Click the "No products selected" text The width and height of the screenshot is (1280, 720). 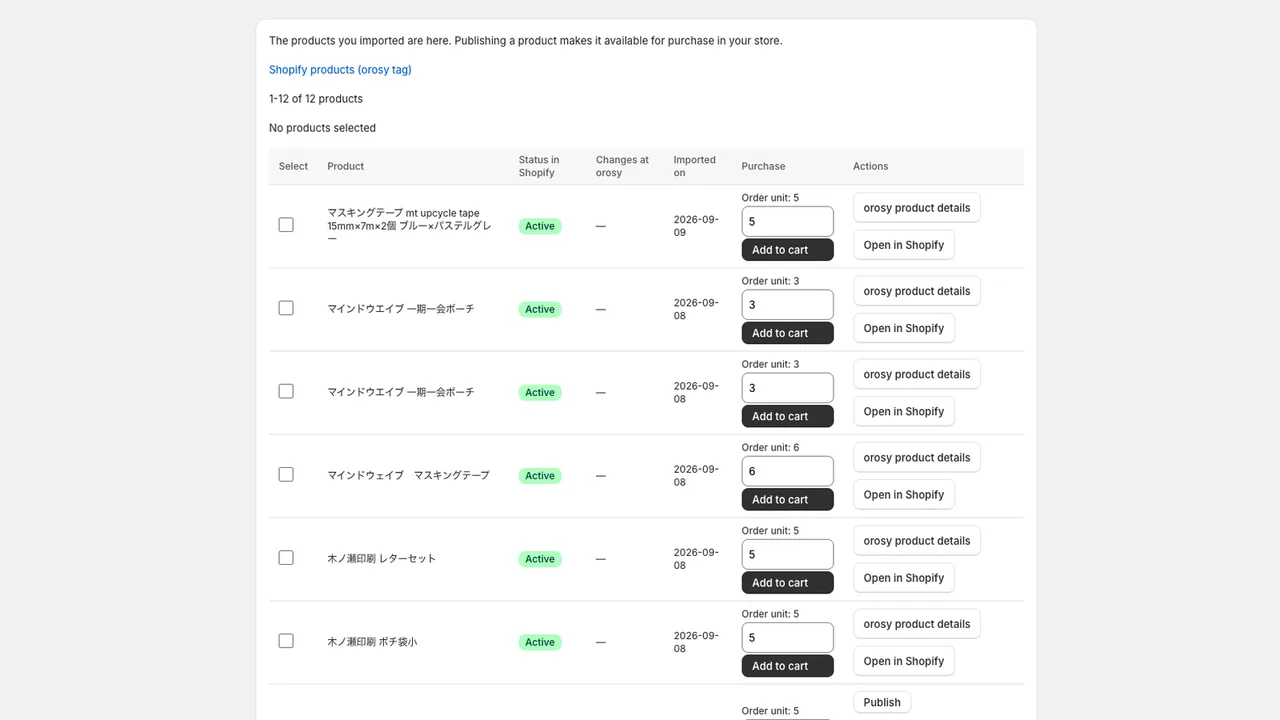point(322,128)
